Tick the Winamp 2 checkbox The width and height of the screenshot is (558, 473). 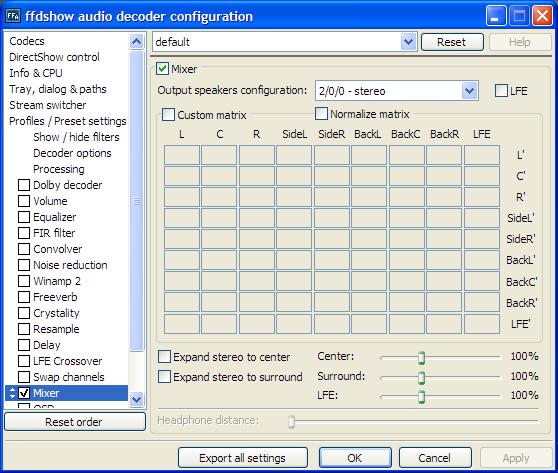(x=24, y=281)
